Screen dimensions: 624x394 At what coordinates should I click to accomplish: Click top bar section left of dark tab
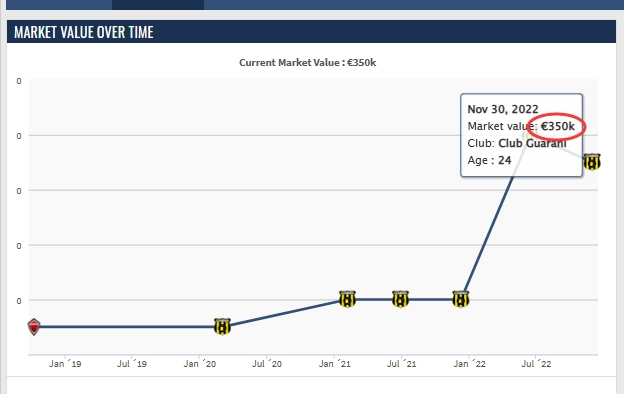click(59, 5)
